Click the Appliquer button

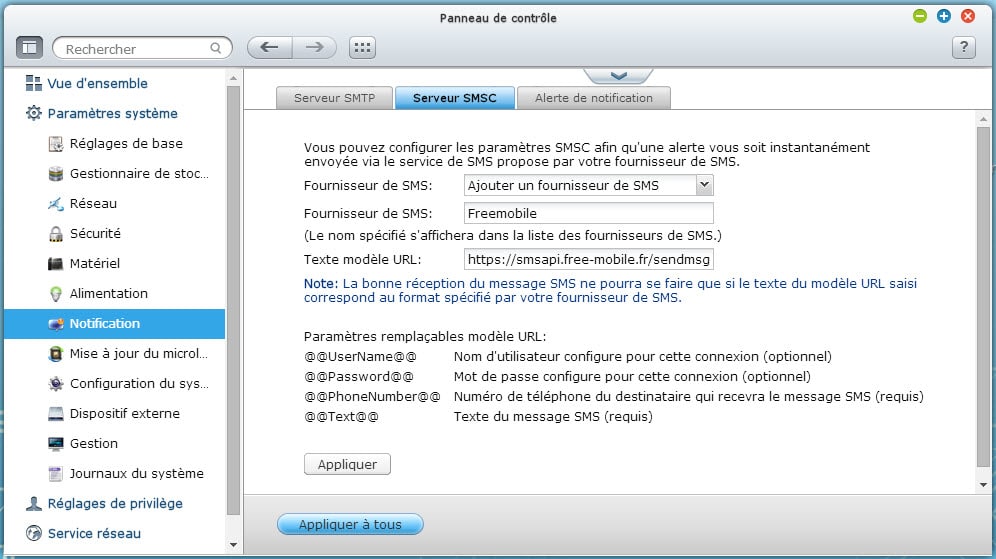pyautogui.click(x=347, y=465)
